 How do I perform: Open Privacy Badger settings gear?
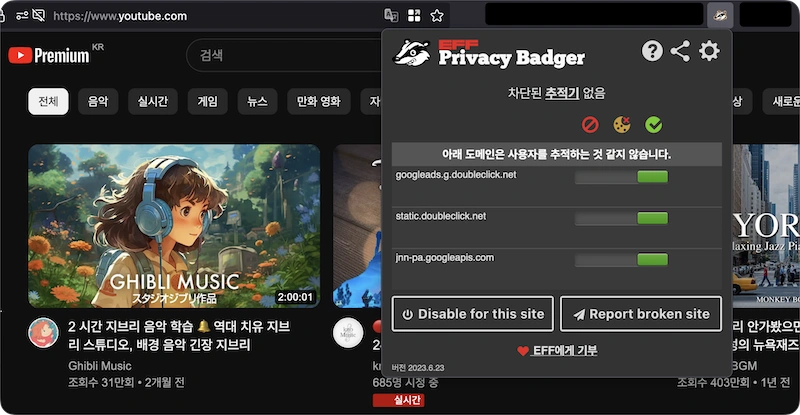[x=709, y=51]
